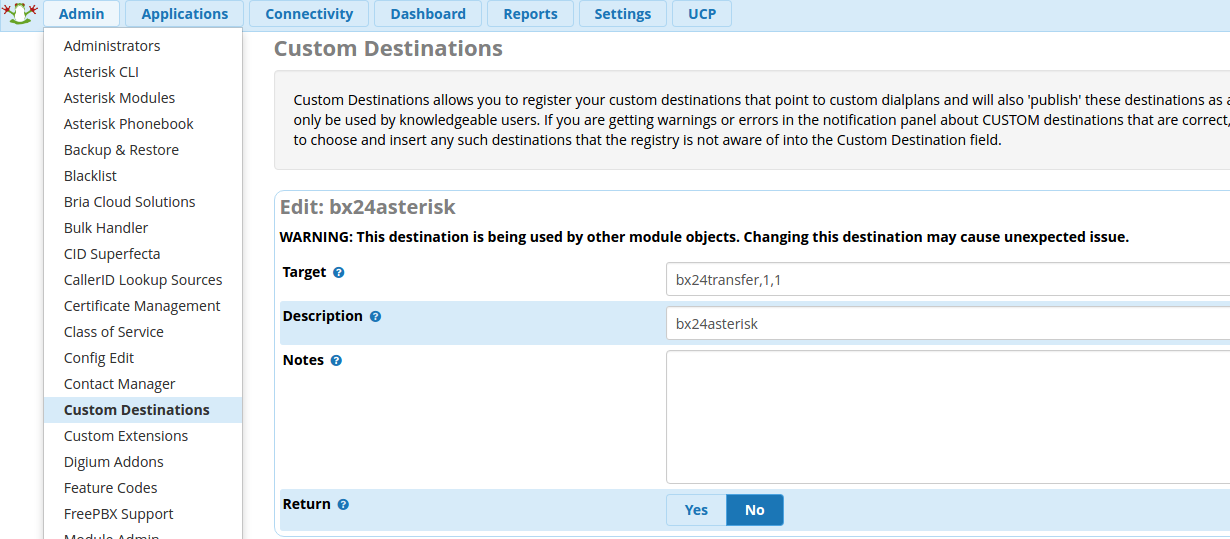Show help icon beside Return
The height and width of the screenshot is (539, 1230).
pyautogui.click(x=343, y=504)
